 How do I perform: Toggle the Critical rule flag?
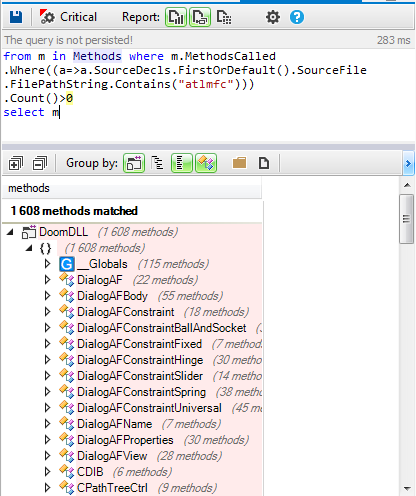click(68, 17)
